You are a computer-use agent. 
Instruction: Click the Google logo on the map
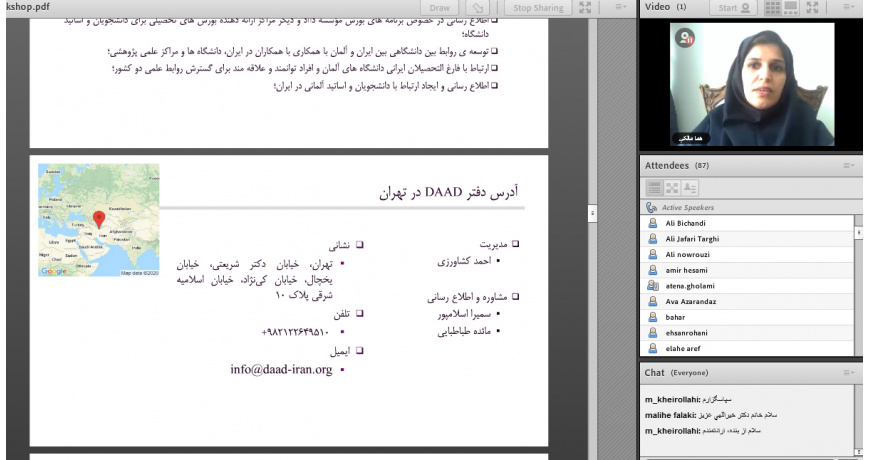pos(54,271)
